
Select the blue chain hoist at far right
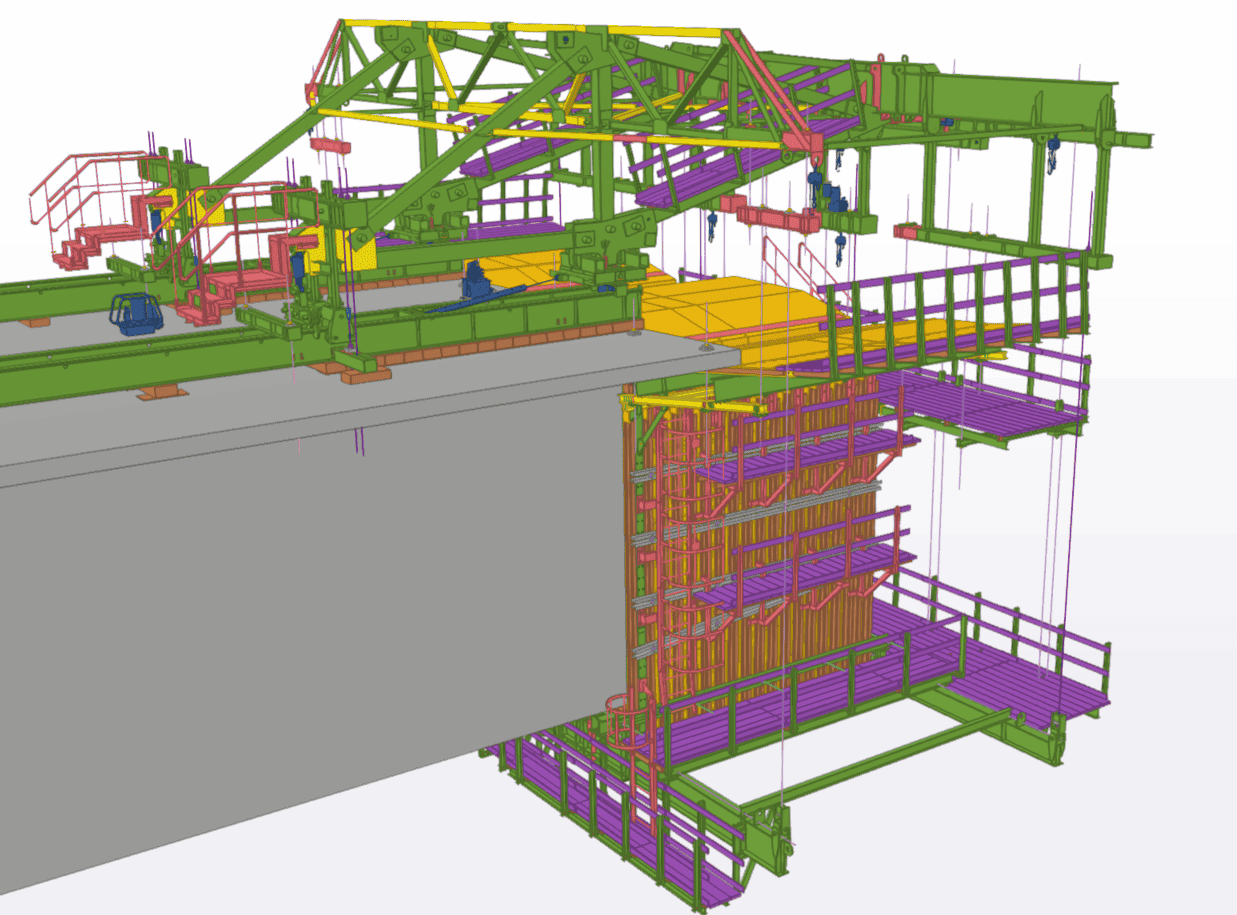point(1052,155)
